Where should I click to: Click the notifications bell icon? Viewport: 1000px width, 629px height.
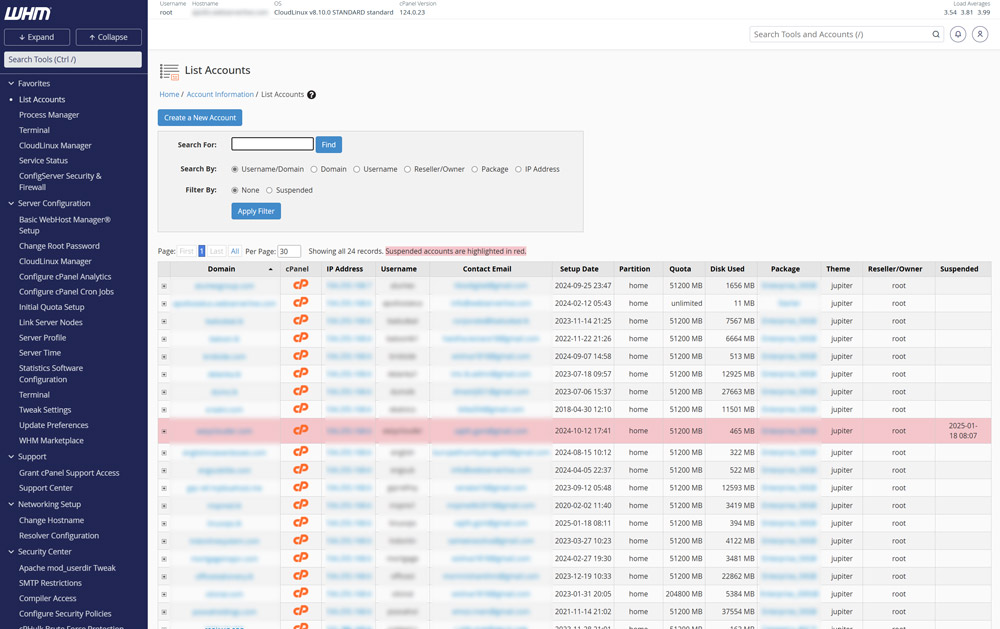click(x=957, y=34)
